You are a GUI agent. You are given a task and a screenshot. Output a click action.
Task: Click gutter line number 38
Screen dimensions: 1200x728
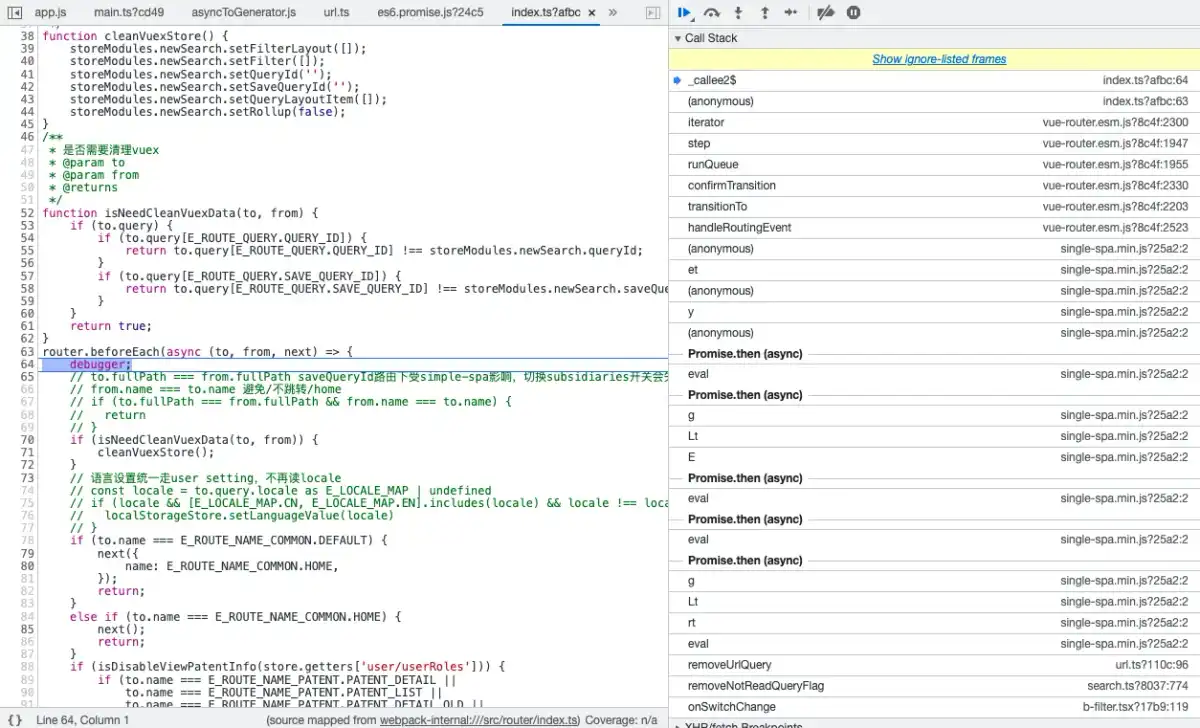tap(27, 36)
